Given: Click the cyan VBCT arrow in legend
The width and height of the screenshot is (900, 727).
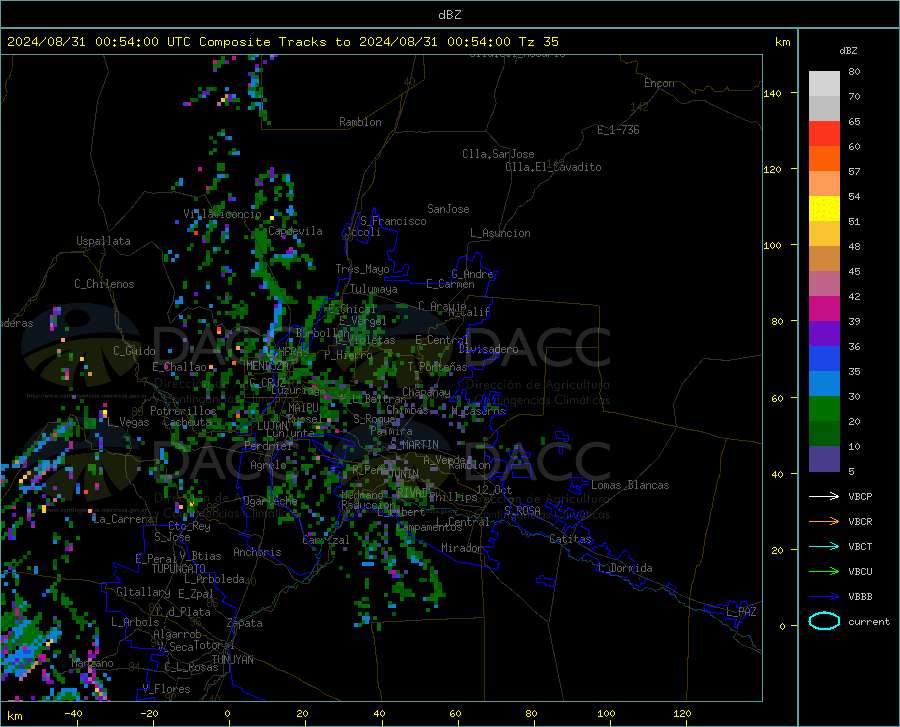Looking at the screenshot, I should pos(824,546).
